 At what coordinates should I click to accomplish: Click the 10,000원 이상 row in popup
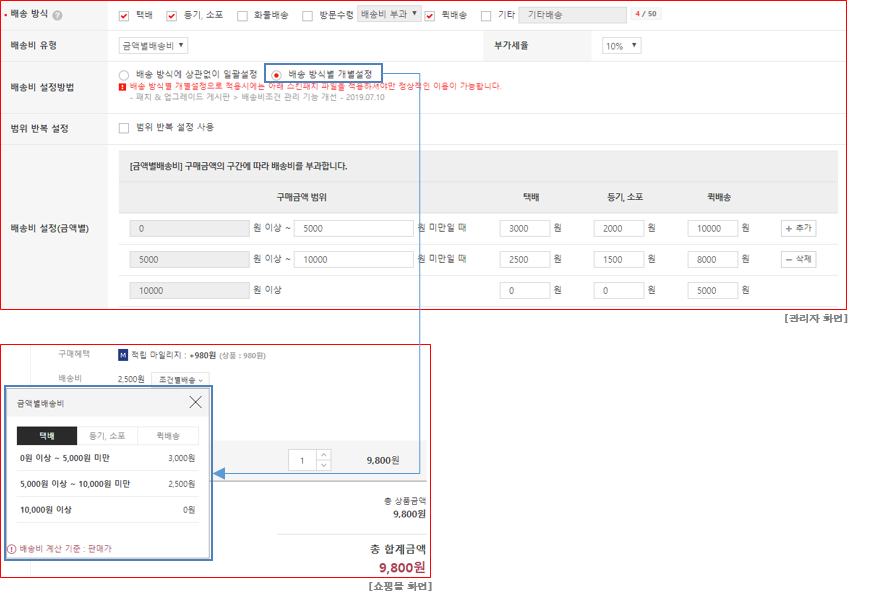(x=107, y=510)
